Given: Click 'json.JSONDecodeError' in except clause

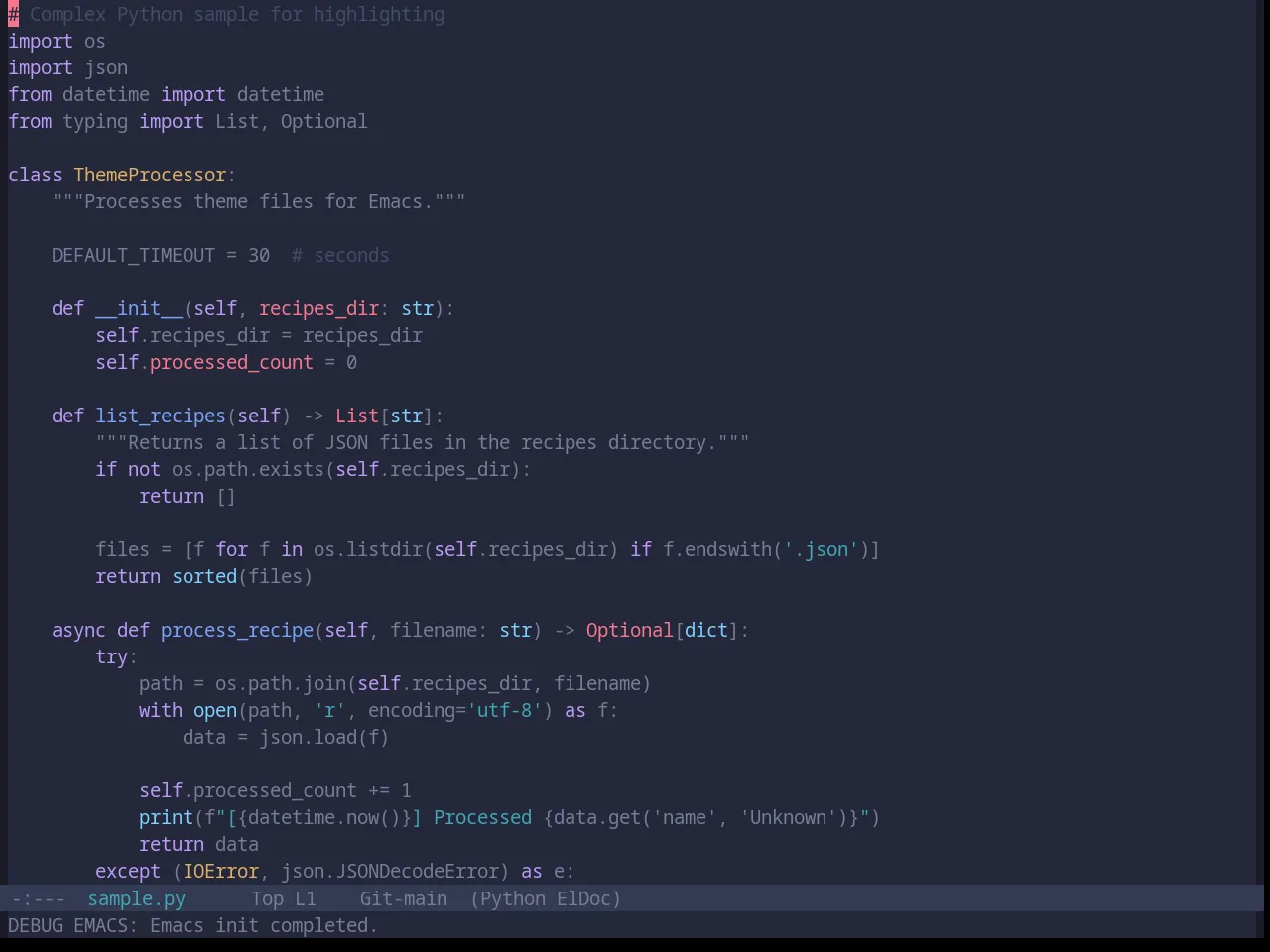Looking at the screenshot, I should 390,871.
